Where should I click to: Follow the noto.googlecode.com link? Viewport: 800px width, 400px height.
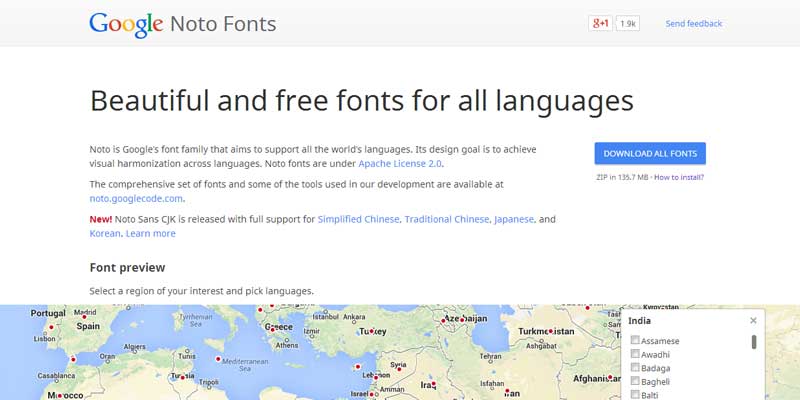(137, 198)
